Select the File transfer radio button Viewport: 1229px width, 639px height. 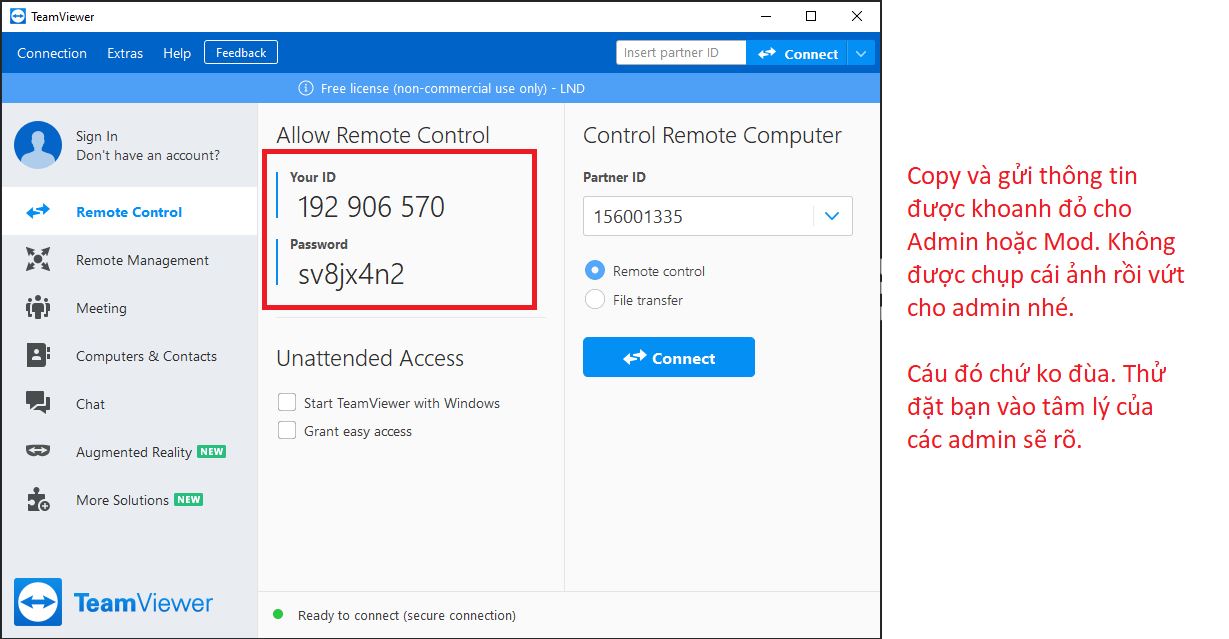pyautogui.click(x=595, y=299)
